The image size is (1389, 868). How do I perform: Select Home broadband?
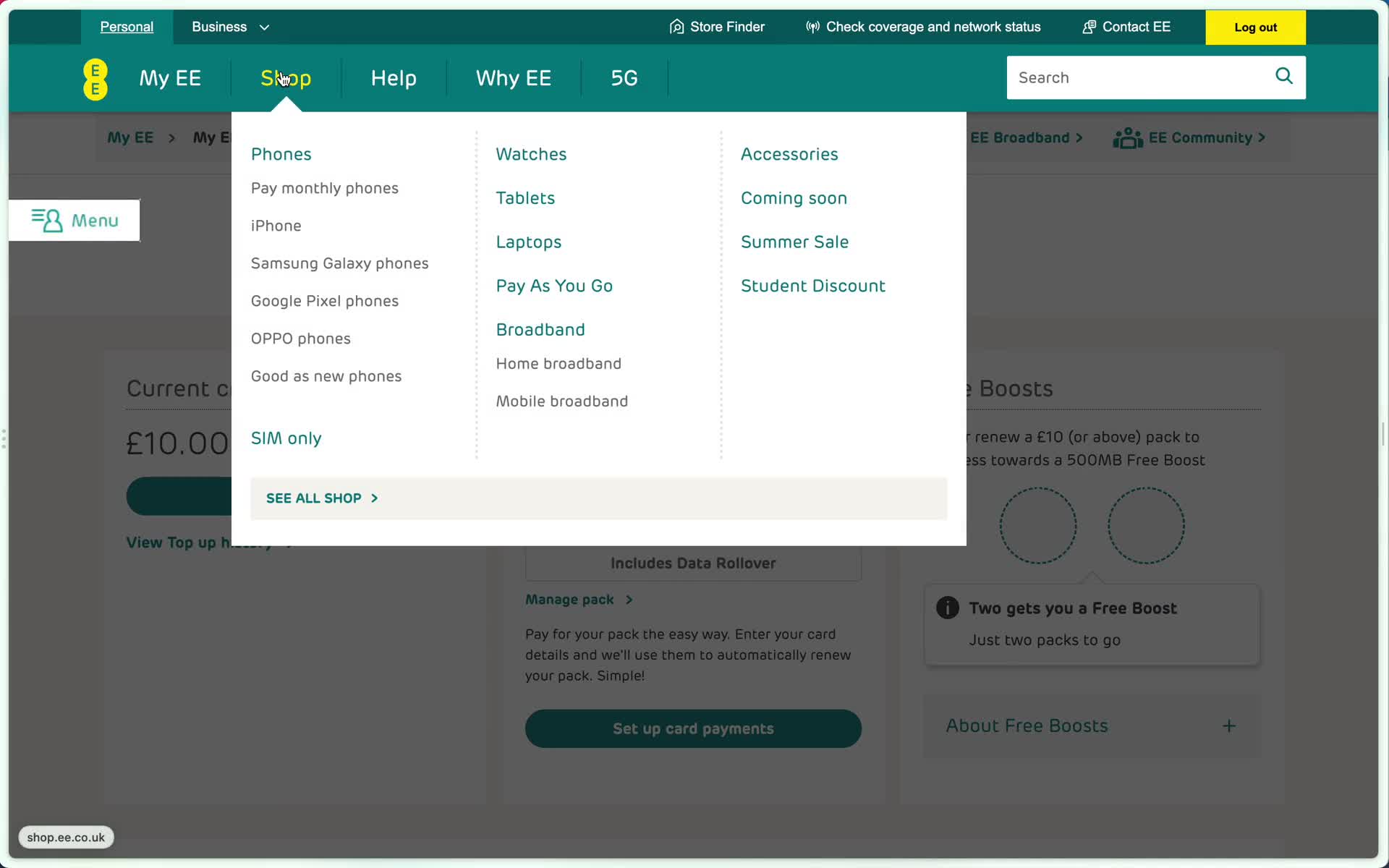(558, 364)
